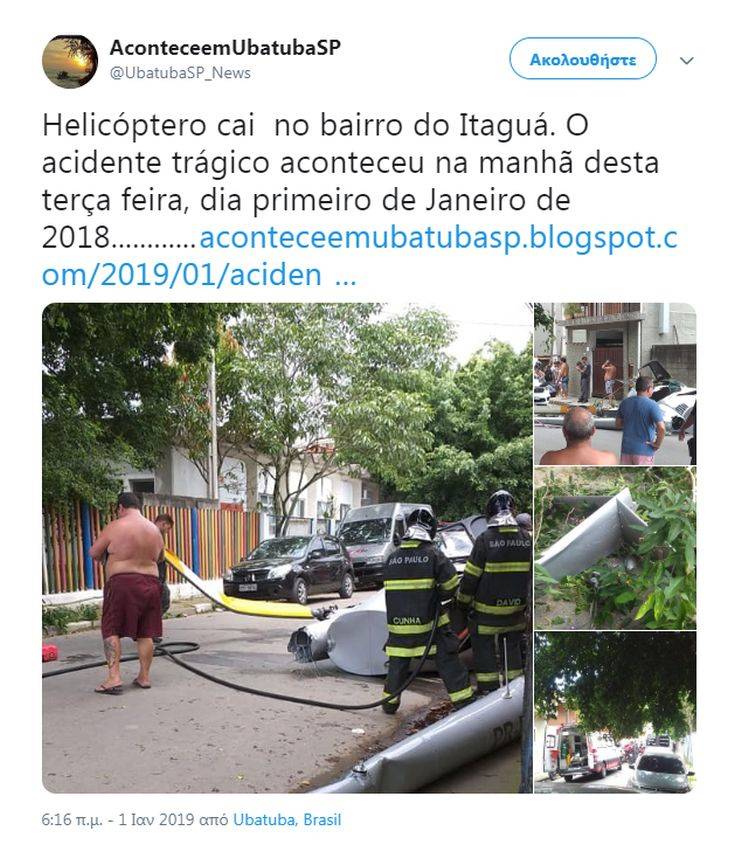This screenshot has width=735, height=845.
Task: Click the ellipsis after the truncated link
Action: 345,276
